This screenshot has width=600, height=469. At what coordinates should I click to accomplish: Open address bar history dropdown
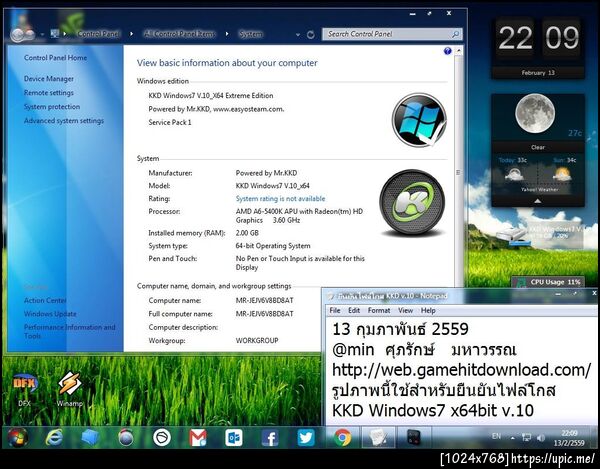(x=298, y=35)
